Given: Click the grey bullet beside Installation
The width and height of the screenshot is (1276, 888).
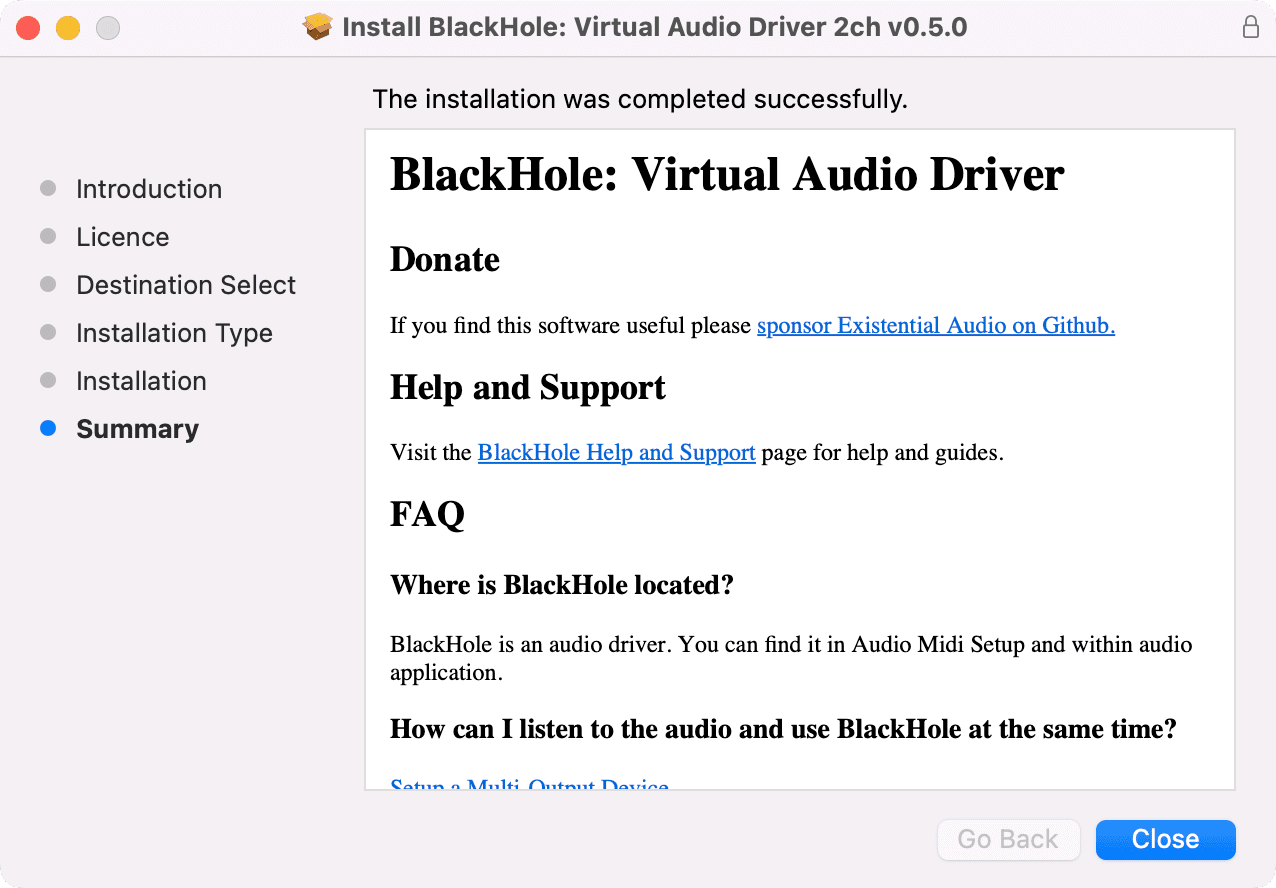Looking at the screenshot, I should pos(48,380).
